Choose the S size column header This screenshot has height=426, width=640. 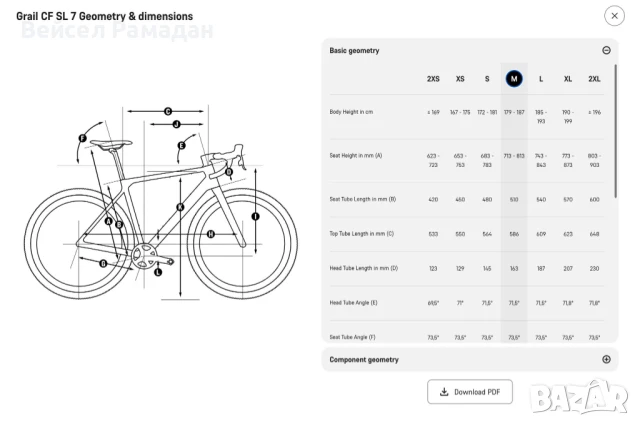click(x=487, y=78)
